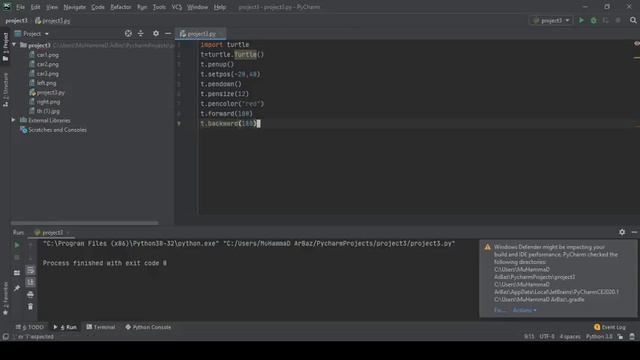Start debugging with the bug icon

tap(593, 20)
